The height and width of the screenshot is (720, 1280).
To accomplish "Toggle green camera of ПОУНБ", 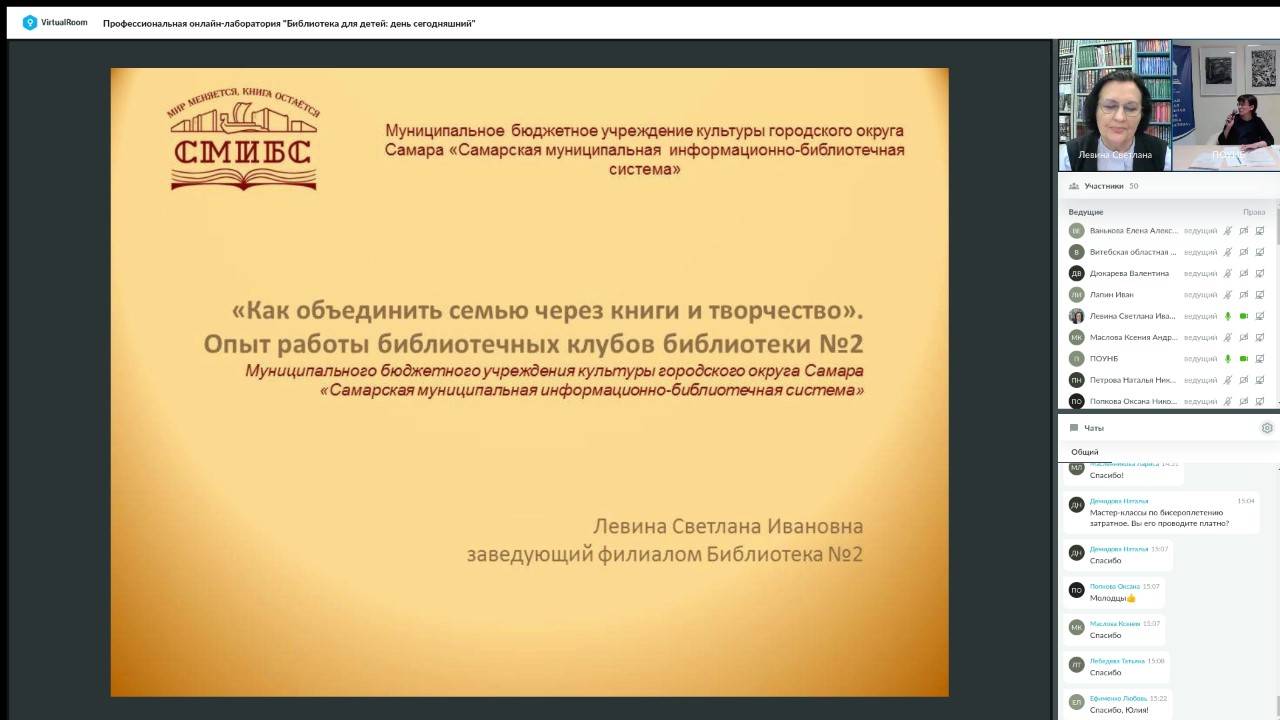I will click(1244, 359).
